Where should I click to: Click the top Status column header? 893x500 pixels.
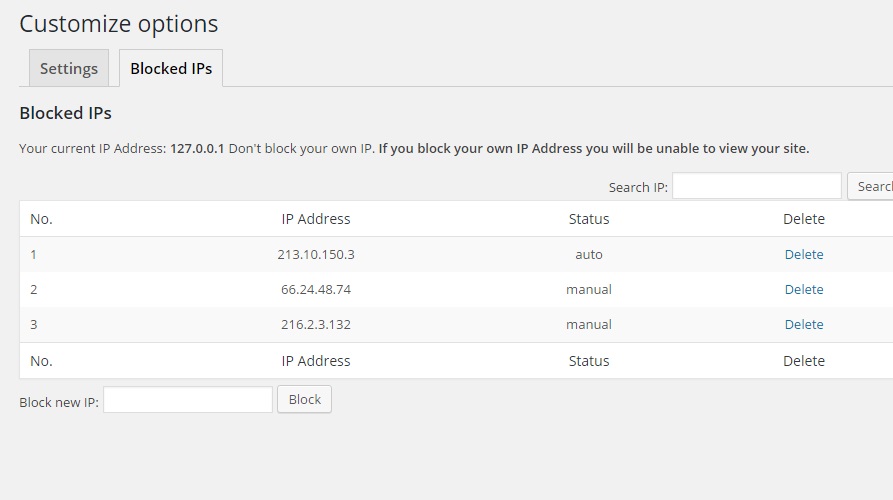click(x=588, y=219)
